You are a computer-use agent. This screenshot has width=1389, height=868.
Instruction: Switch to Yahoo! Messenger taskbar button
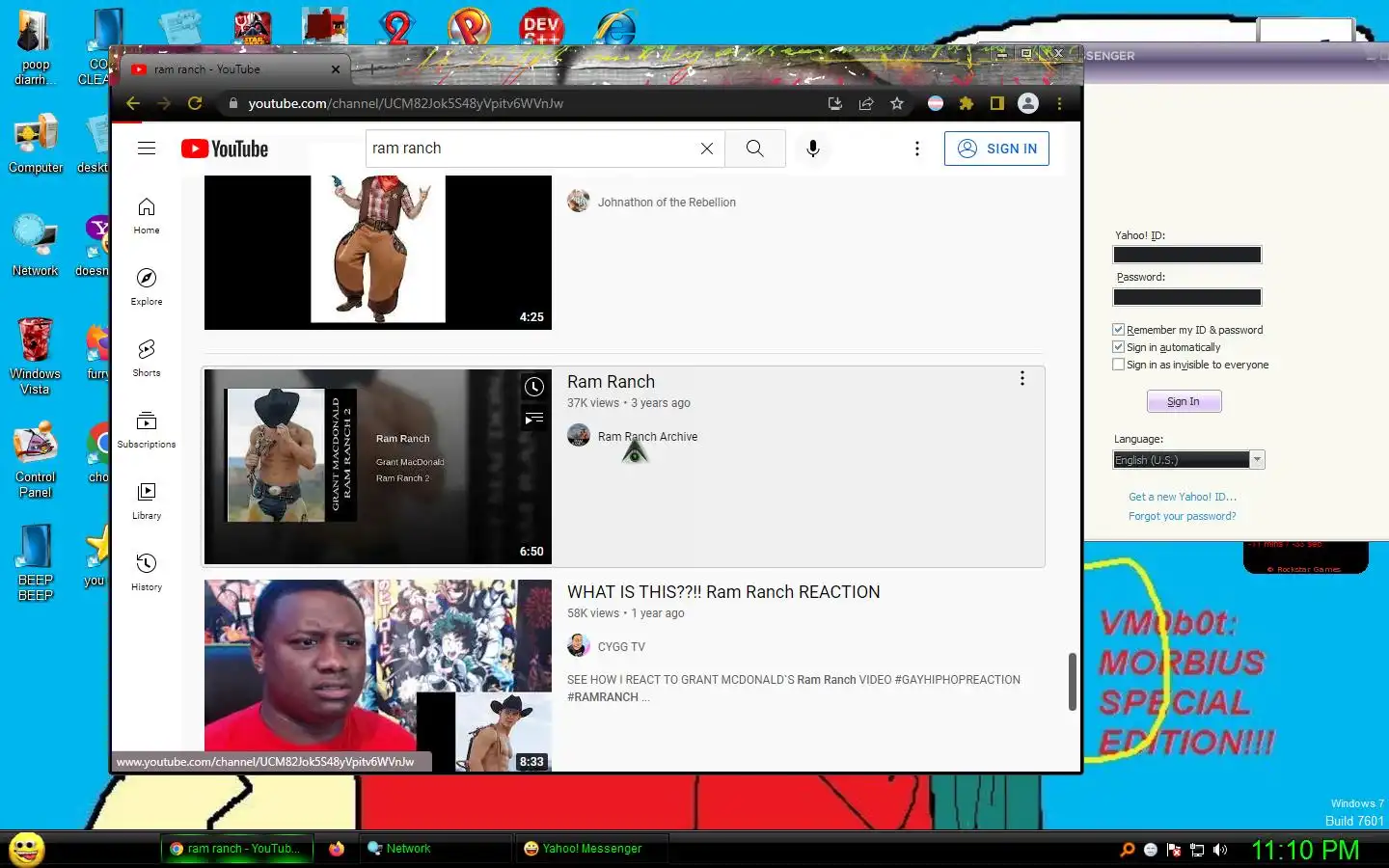590,849
